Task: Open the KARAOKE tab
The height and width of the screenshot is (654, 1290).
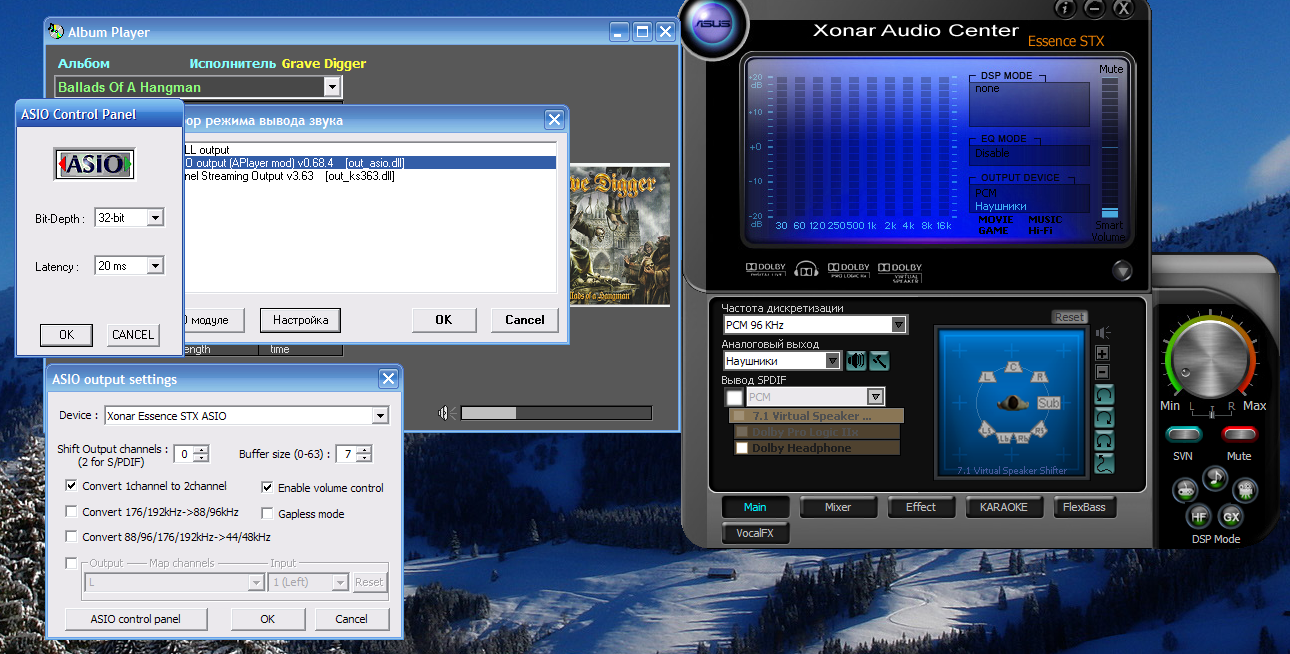Action: [x=1004, y=507]
